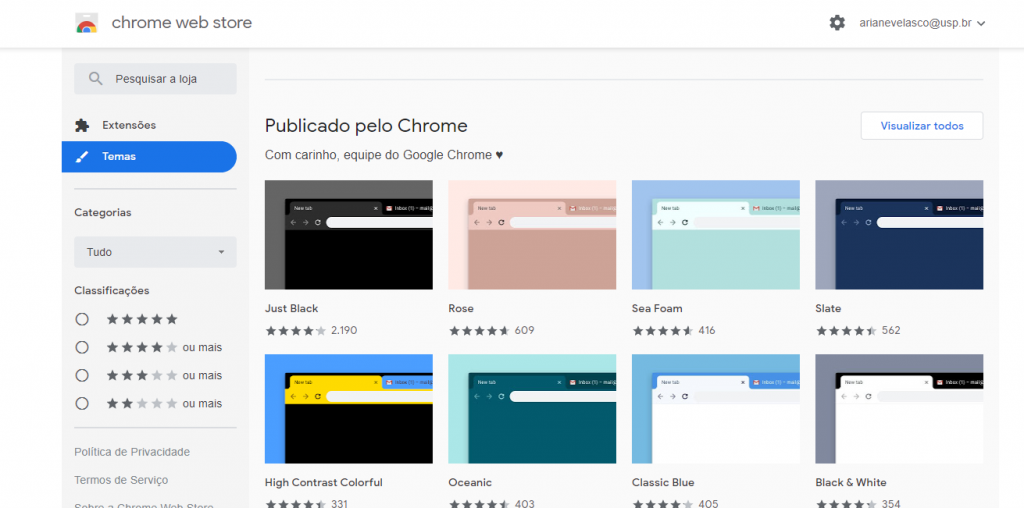Open the Black & White theme thumbnail
The width and height of the screenshot is (1024, 508).
[x=899, y=409]
